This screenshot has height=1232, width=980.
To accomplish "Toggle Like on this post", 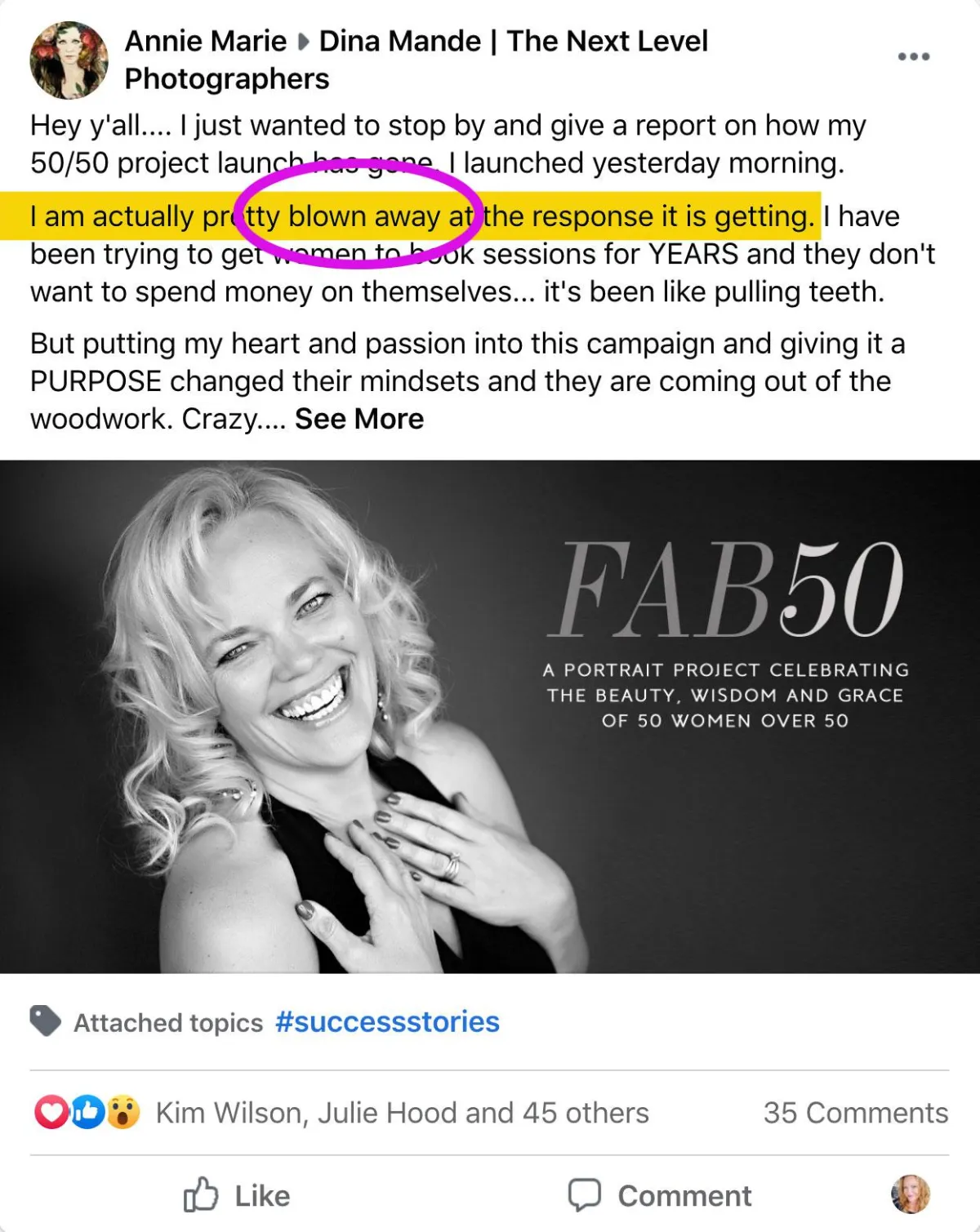I will 237,1195.
